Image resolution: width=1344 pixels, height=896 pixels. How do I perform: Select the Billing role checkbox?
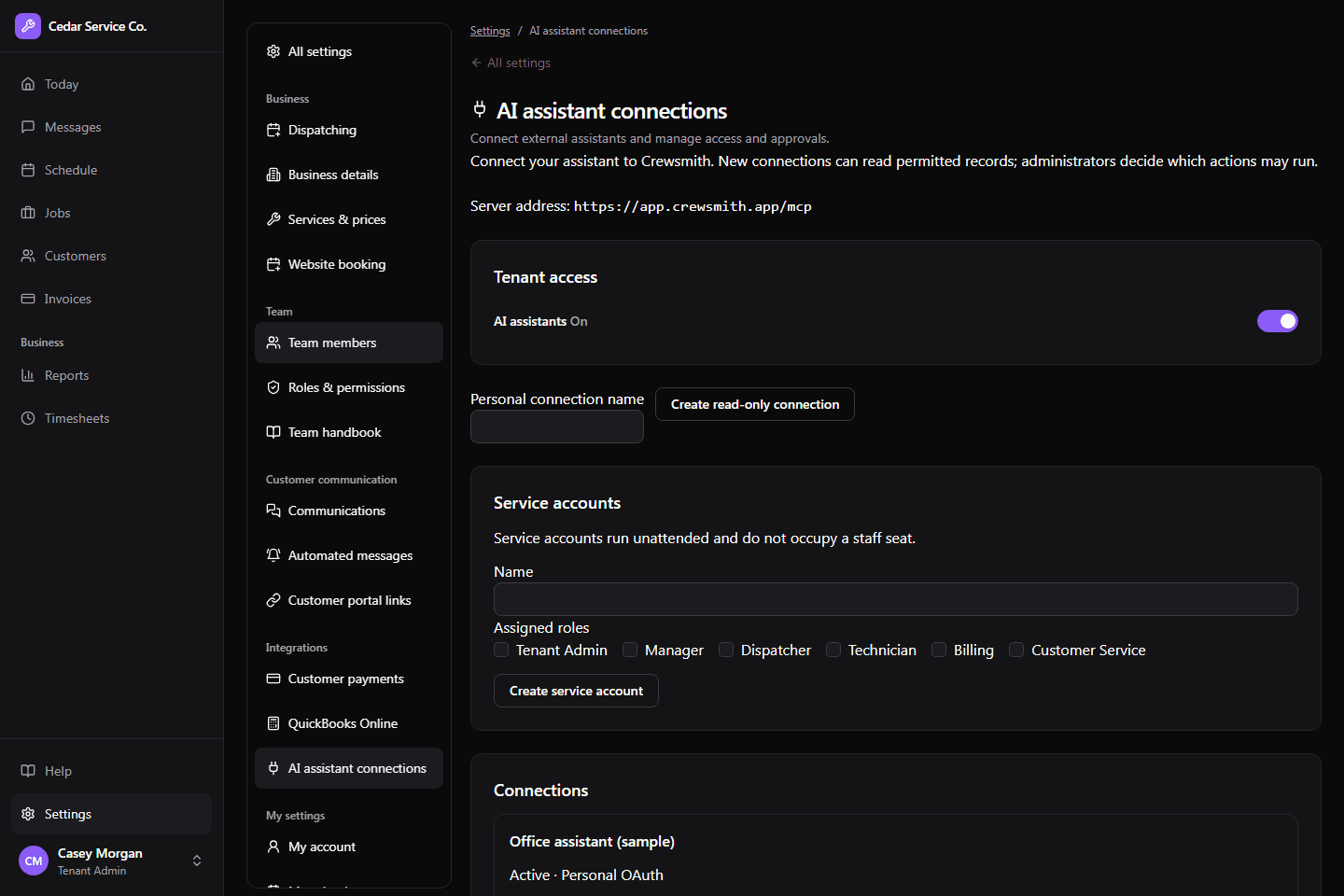(939, 650)
